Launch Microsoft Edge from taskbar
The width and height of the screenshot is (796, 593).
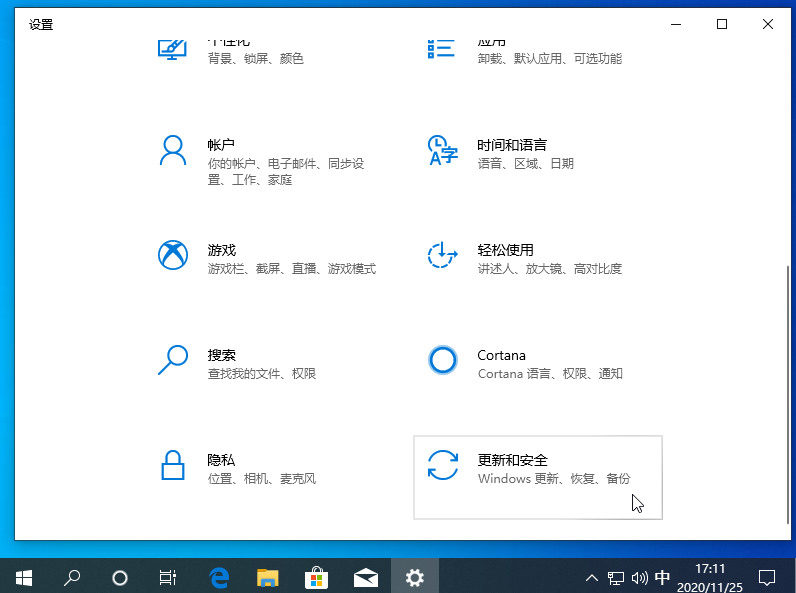[219, 577]
